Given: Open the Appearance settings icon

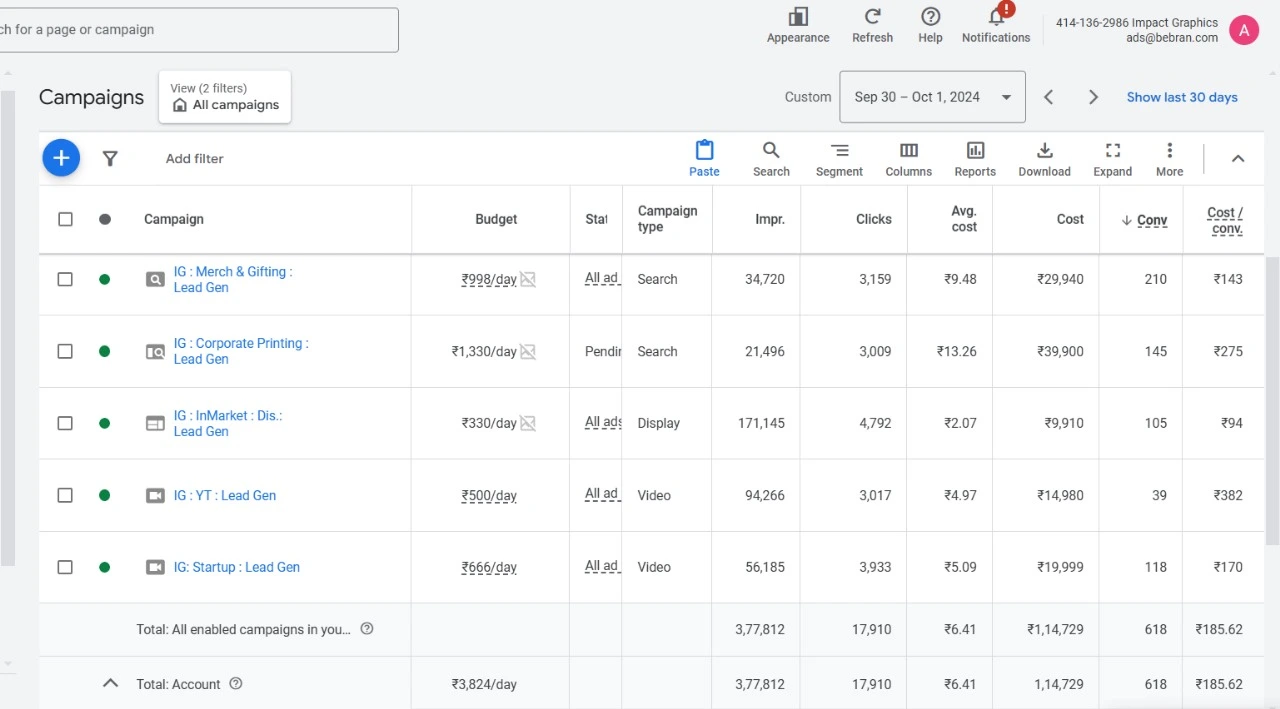Looking at the screenshot, I should click(x=798, y=17).
